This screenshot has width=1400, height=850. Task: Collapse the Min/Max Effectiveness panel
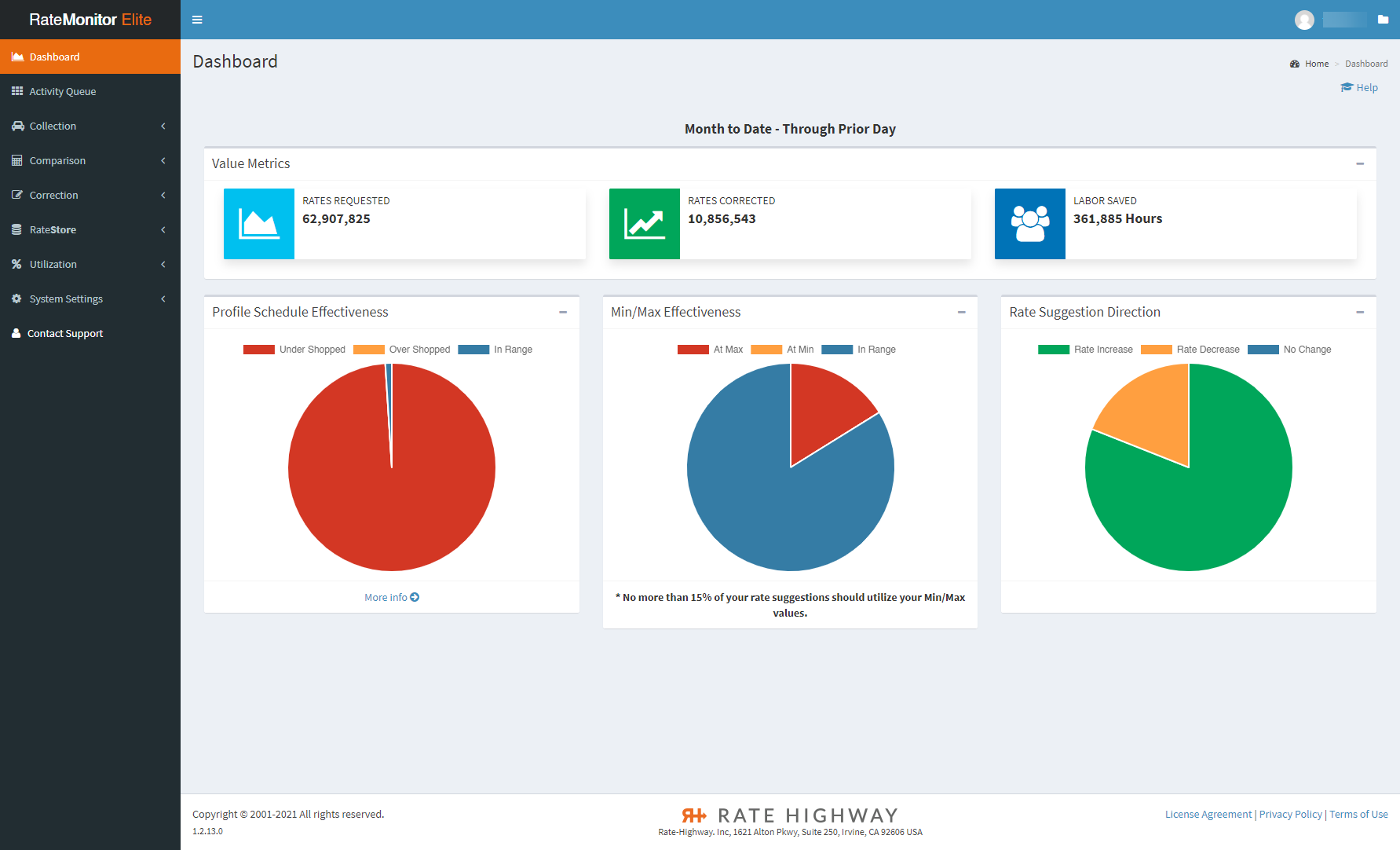(x=961, y=312)
